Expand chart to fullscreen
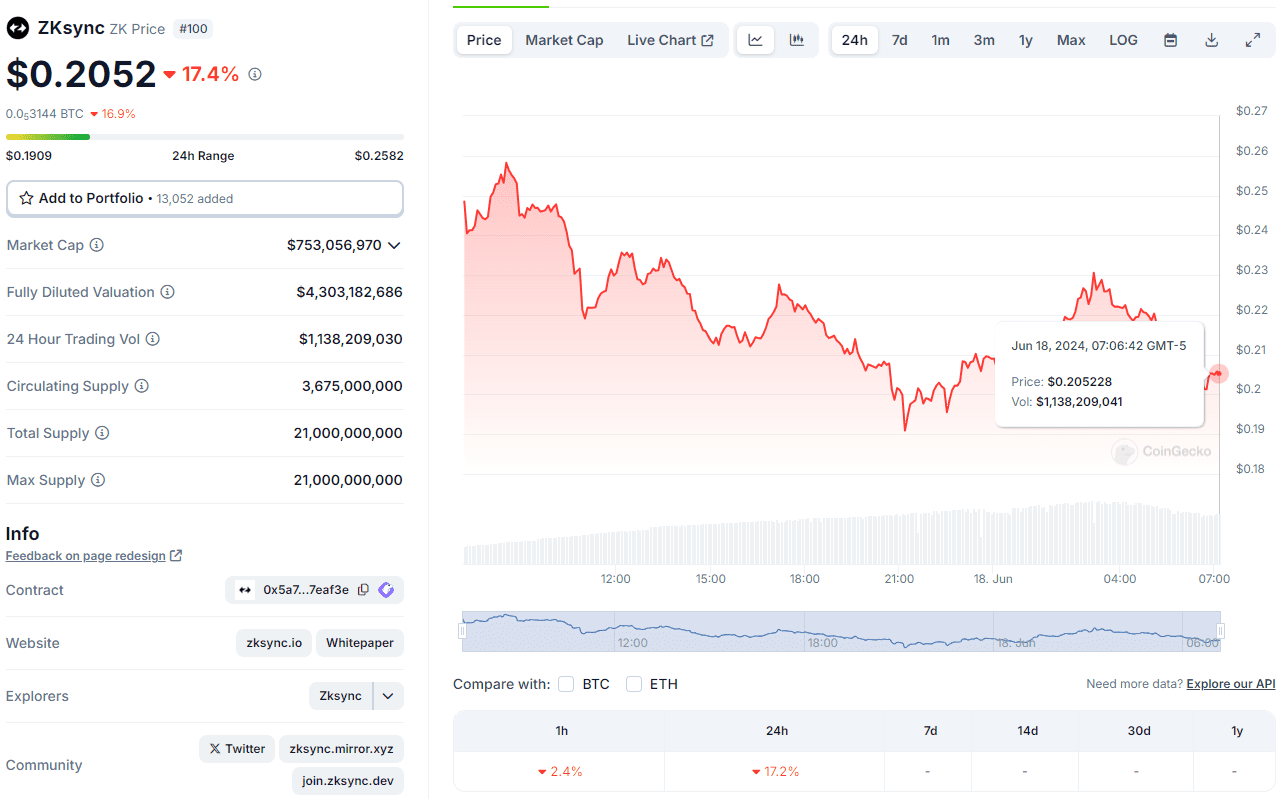The height and width of the screenshot is (799, 1283). (1253, 40)
